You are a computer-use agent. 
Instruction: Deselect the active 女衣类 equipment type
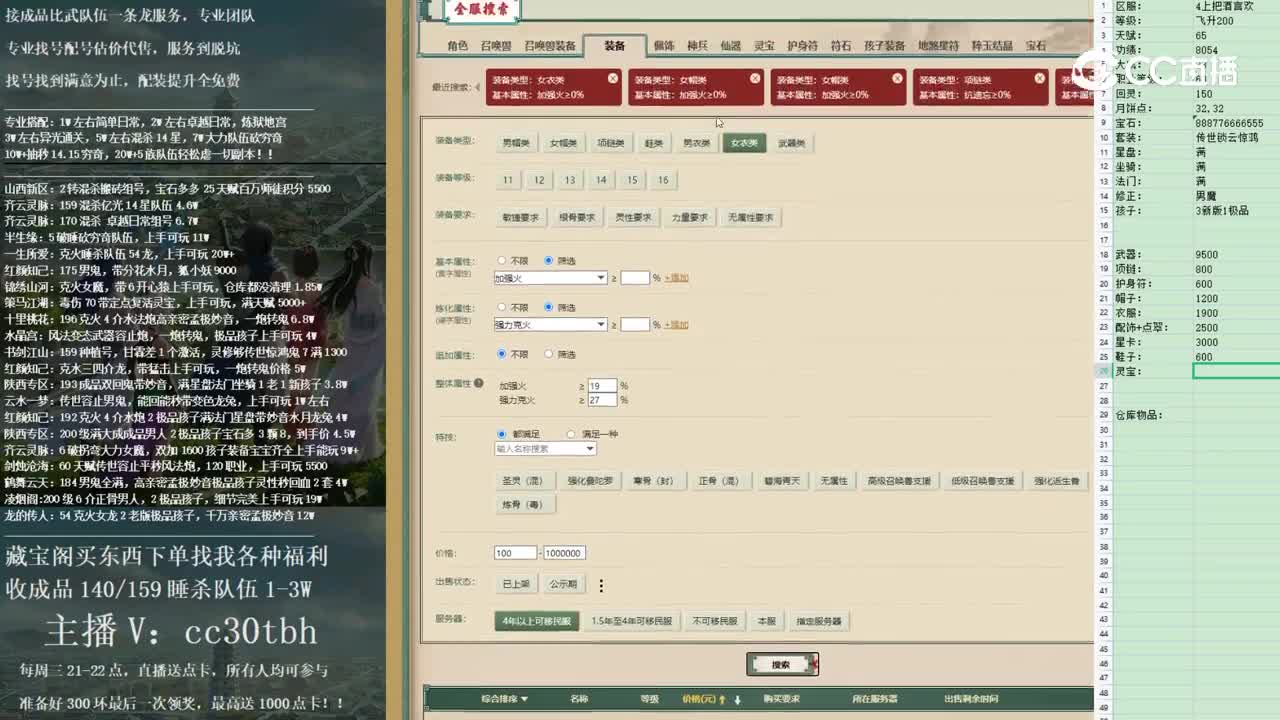tap(744, 143)
